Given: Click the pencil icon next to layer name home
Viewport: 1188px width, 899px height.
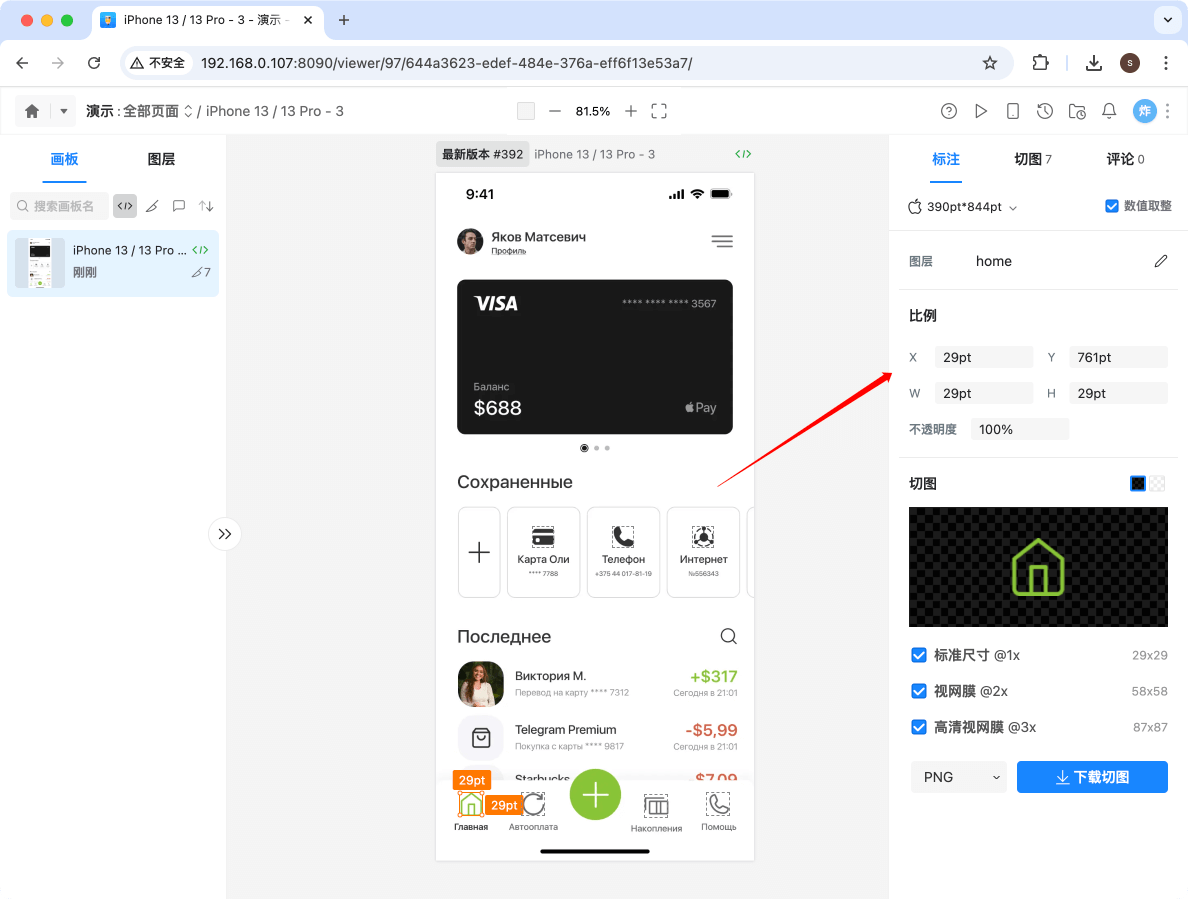Looking at the screenshot, I should tap(1160, 260).
